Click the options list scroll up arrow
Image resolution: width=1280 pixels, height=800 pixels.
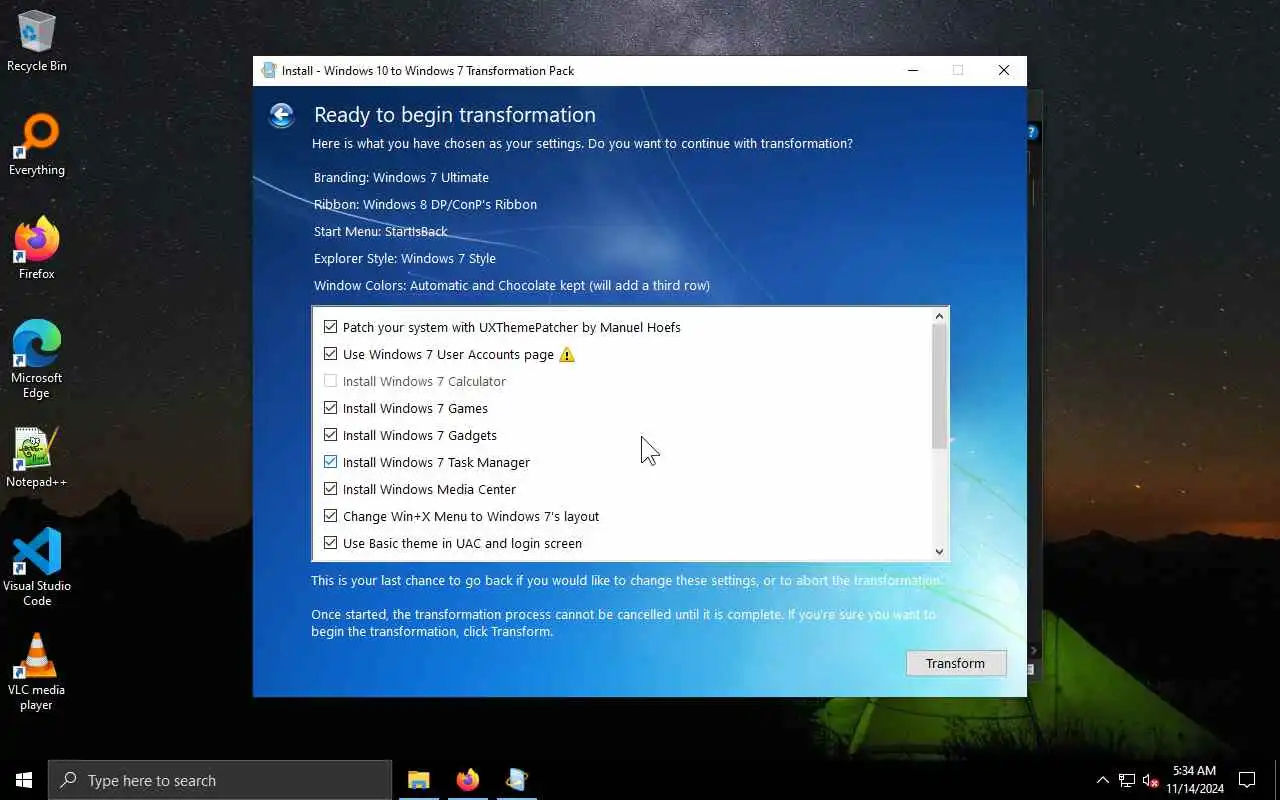pyautogui.click(x=939, y=316)
